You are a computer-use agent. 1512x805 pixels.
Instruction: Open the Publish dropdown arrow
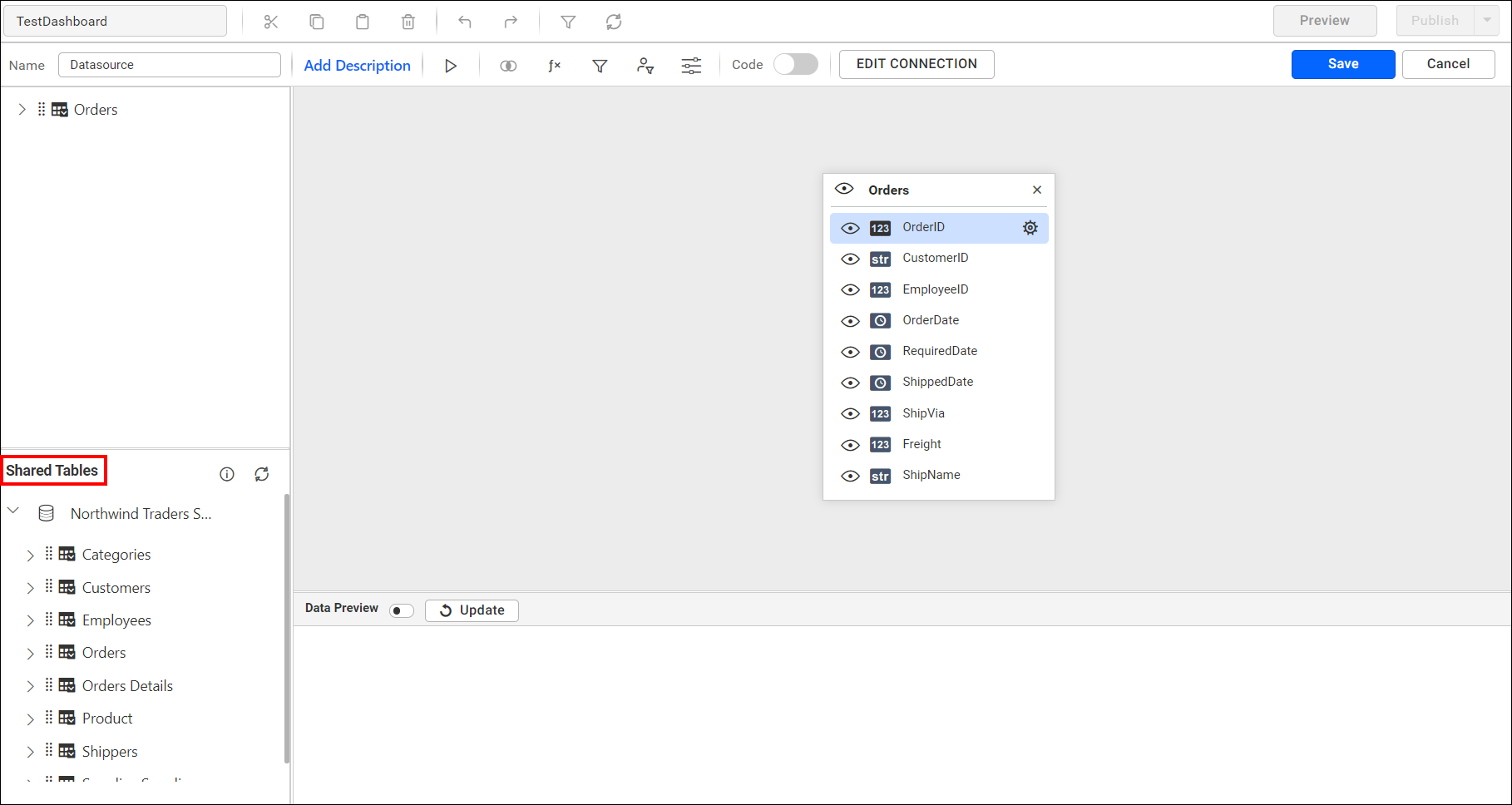tap(1487, 21)
